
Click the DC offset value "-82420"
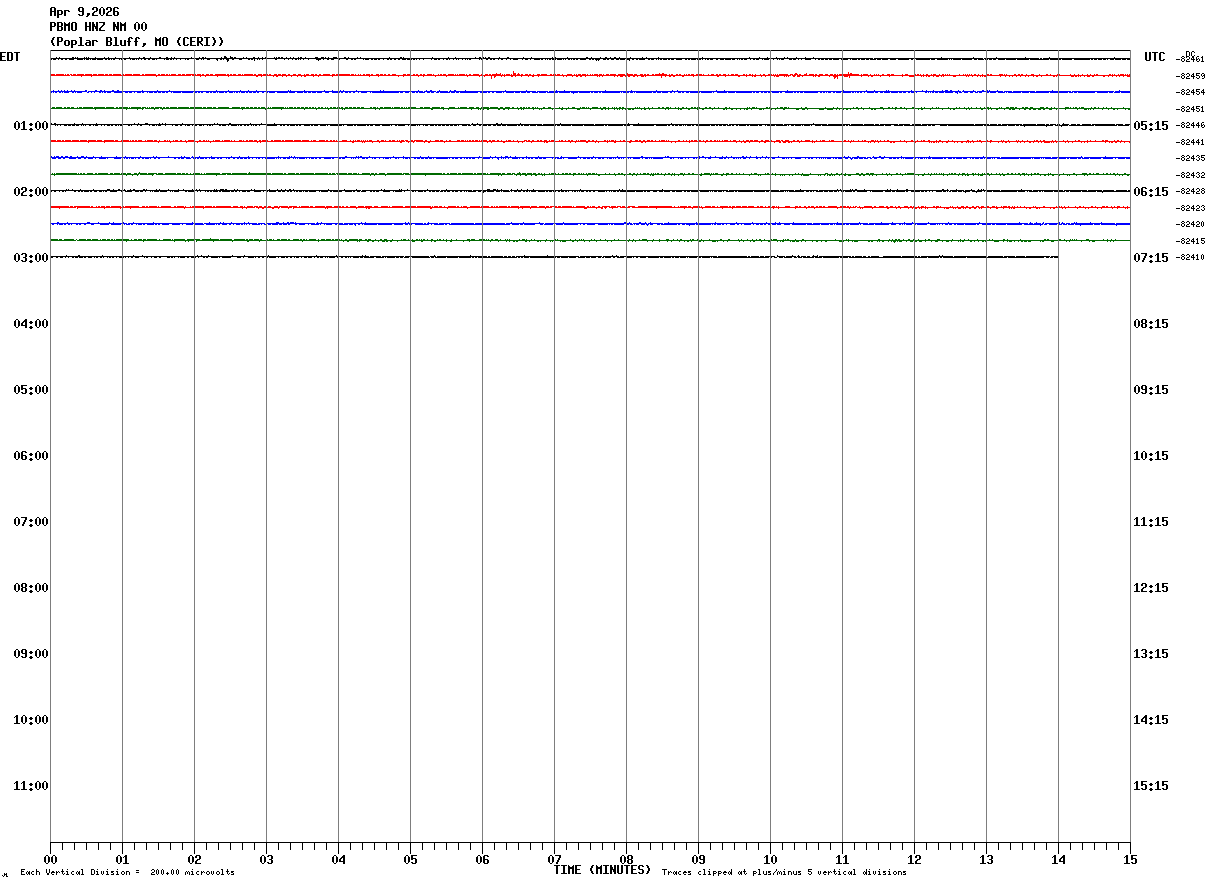pos(1190,224)
